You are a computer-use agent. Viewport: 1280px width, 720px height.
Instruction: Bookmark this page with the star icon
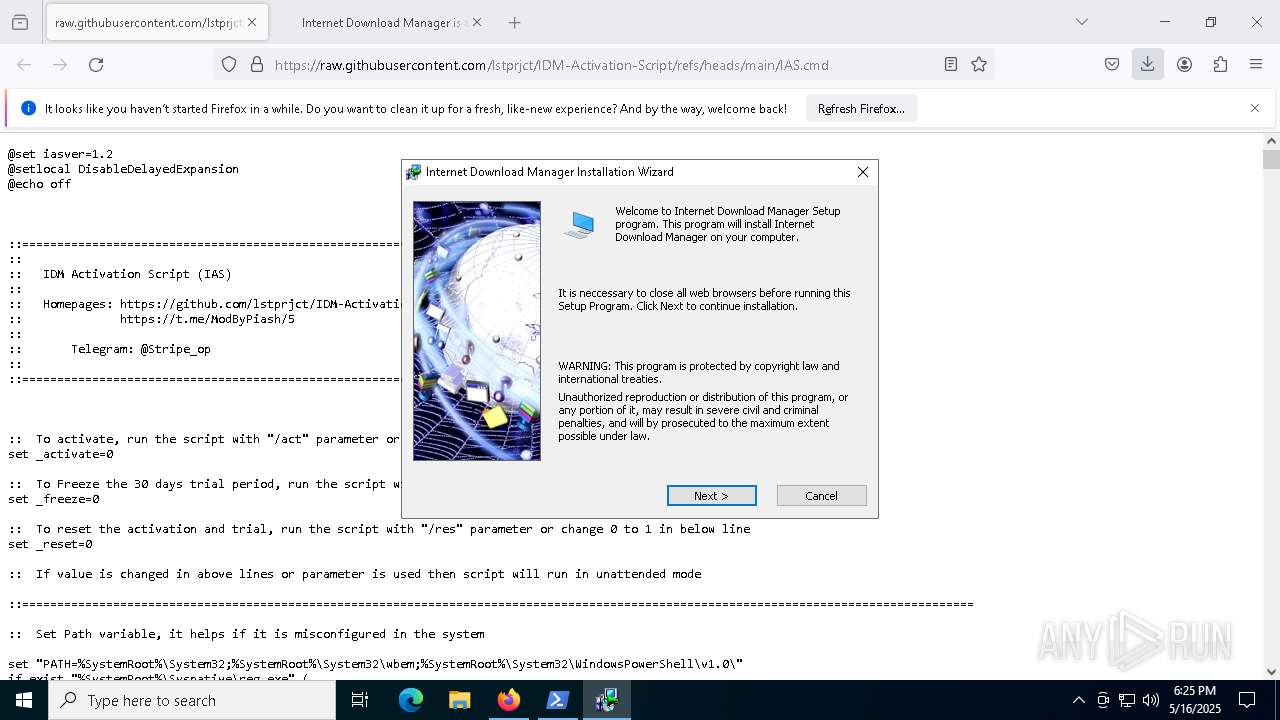[x=979, y=65]
